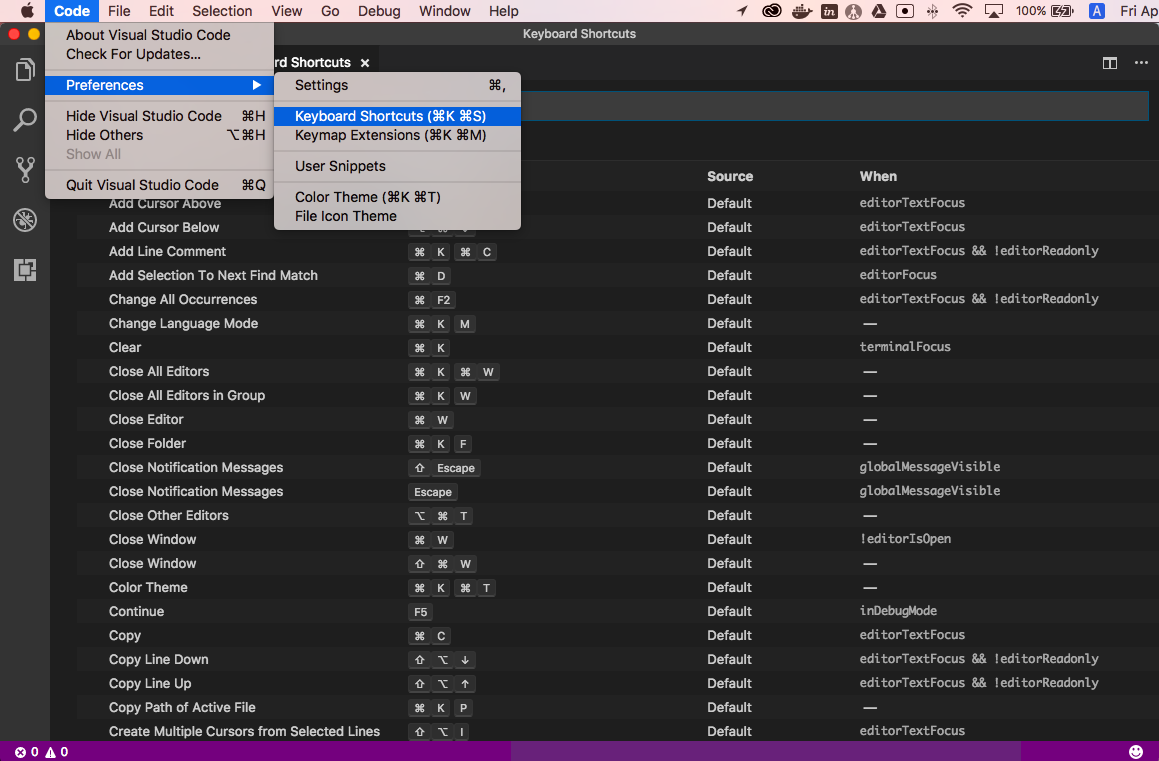Click the accessibility figure menu bar icon
The height and width of the screenshot is (761, 1159).
coord(854,10)
